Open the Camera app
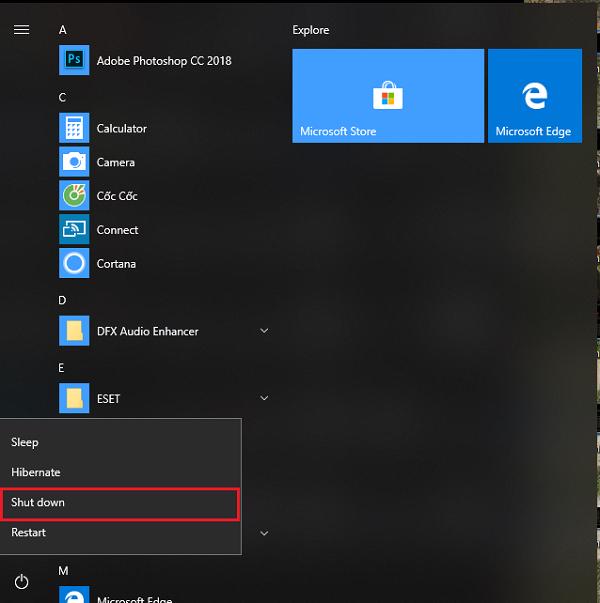Screen dimensions: 600x603 115,163
